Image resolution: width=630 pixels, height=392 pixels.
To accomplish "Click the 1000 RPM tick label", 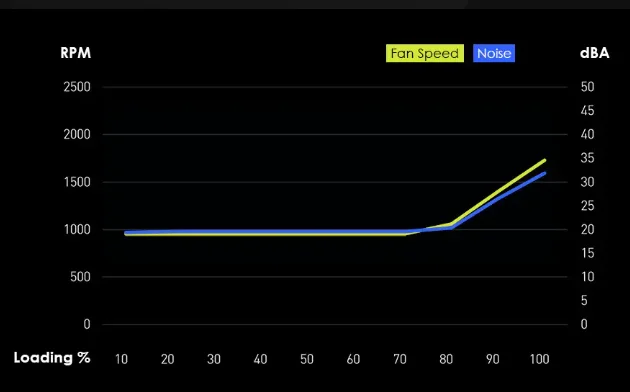I will [x=77, y=229].
